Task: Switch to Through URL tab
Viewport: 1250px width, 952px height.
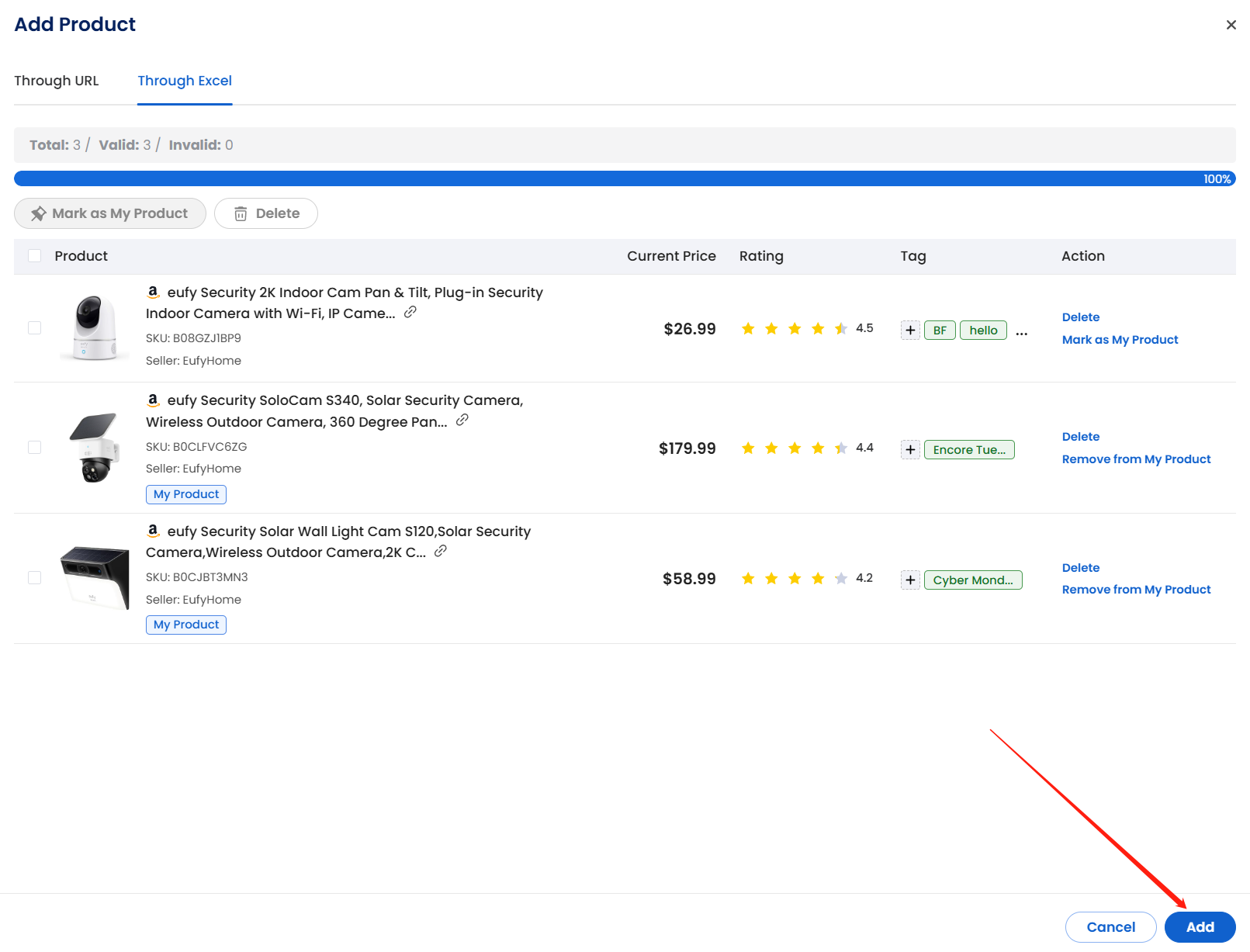Action: pos(57,81)
